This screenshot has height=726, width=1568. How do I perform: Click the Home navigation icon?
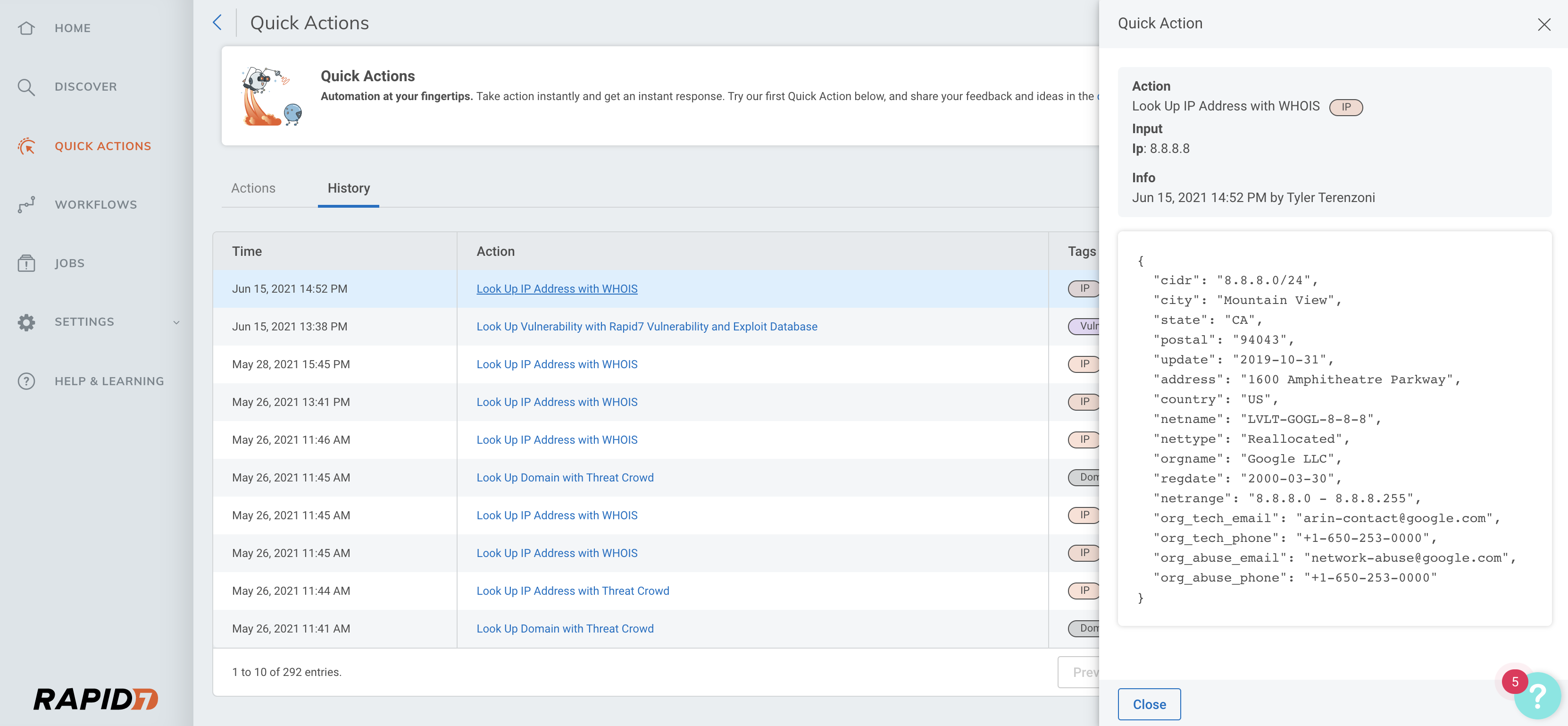[x=27, y=28]
